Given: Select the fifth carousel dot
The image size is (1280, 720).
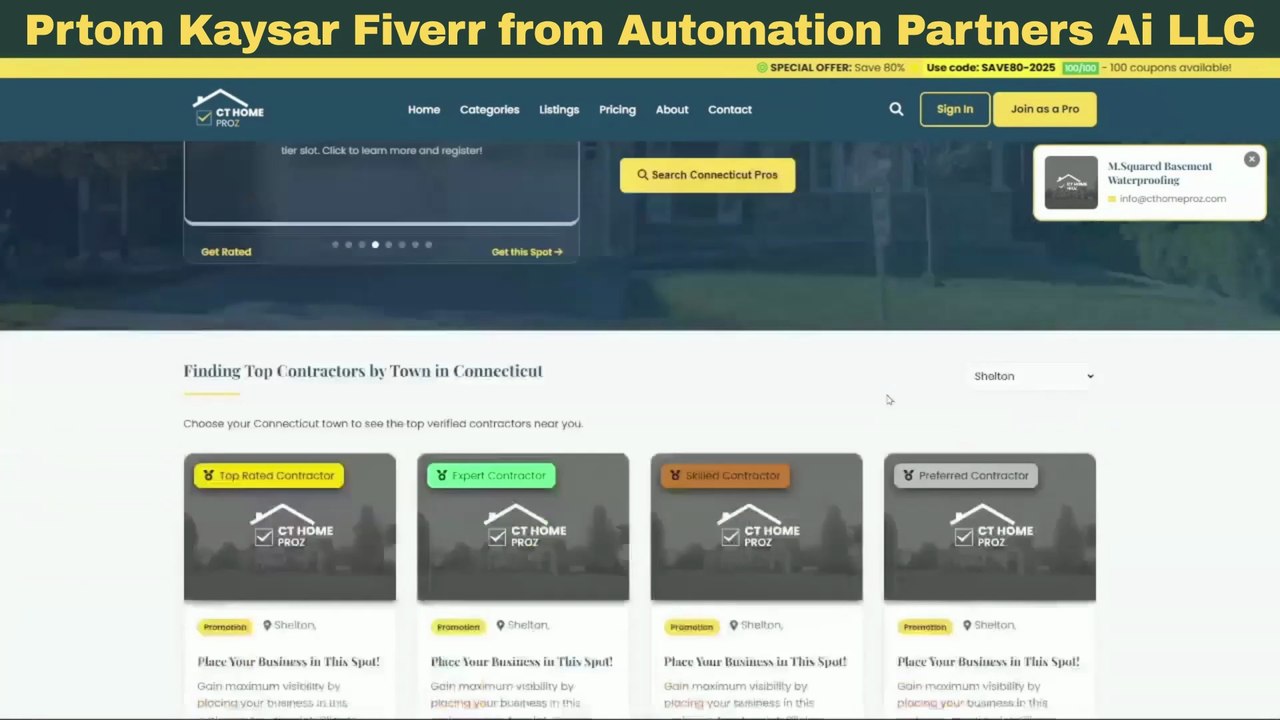Looking at the screenshot, I should [389, 244].
